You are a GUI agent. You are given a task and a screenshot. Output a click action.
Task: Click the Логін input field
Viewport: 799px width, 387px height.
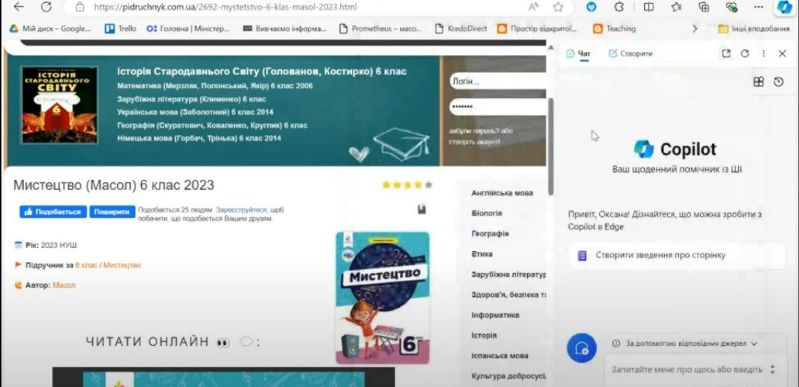click(498, 82)
